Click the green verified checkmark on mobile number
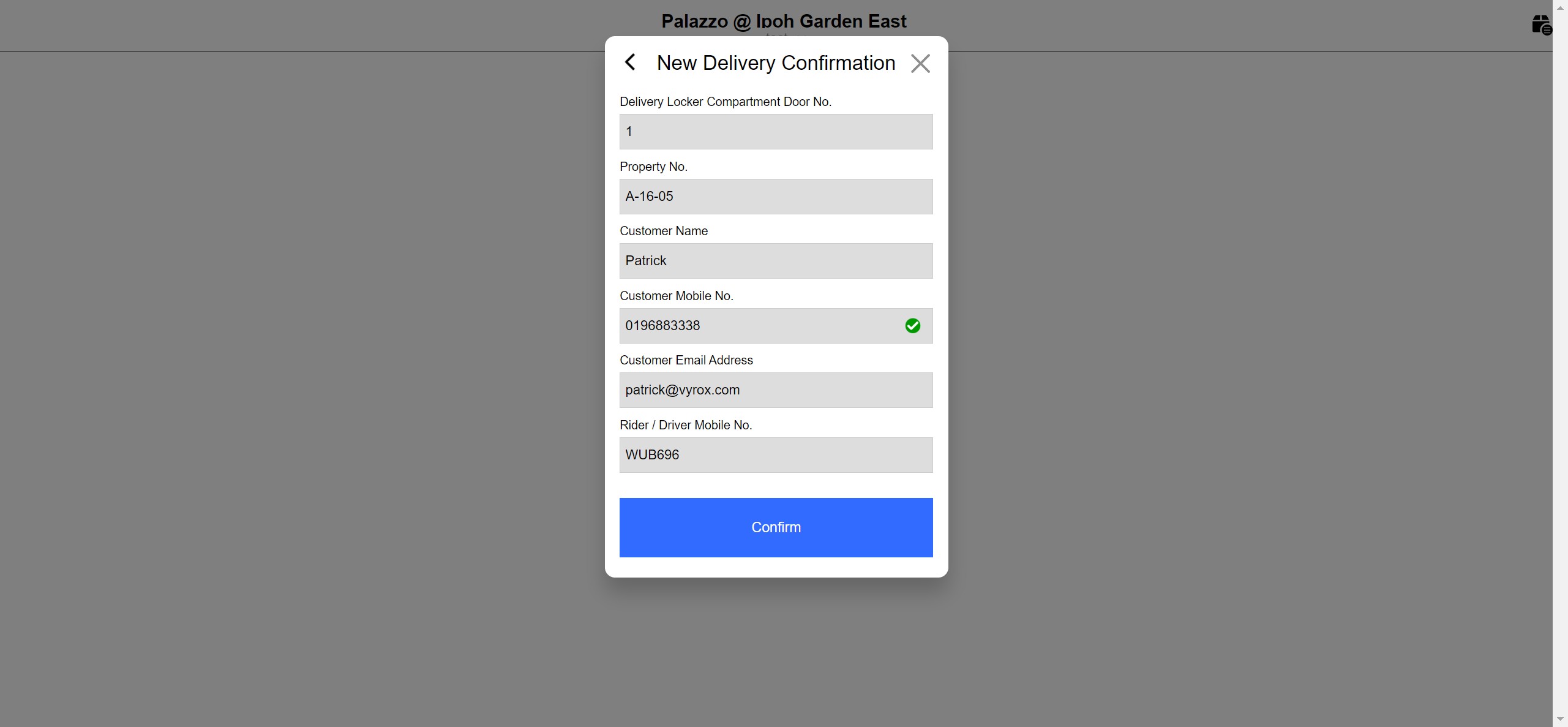This screenshot has height=727, width=1568. click(913, 325)
